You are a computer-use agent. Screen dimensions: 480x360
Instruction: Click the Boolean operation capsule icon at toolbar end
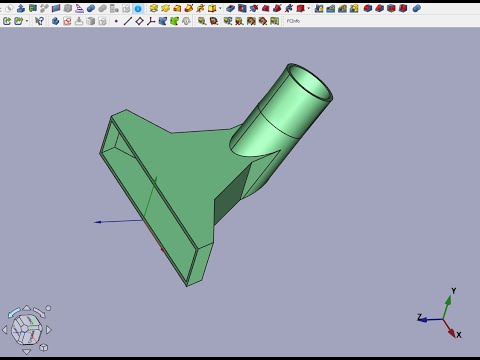(x=417, y=8)
